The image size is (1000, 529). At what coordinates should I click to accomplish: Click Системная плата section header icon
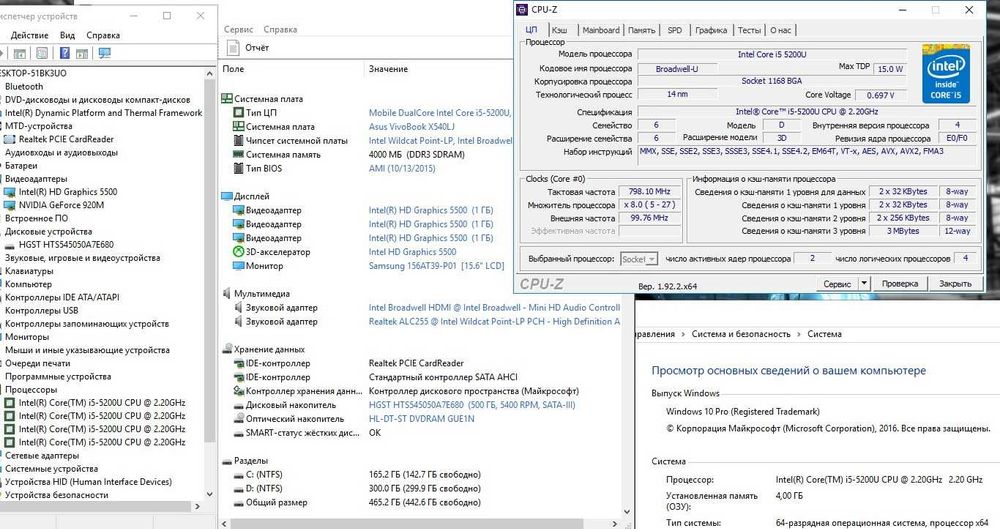[226, 99]
